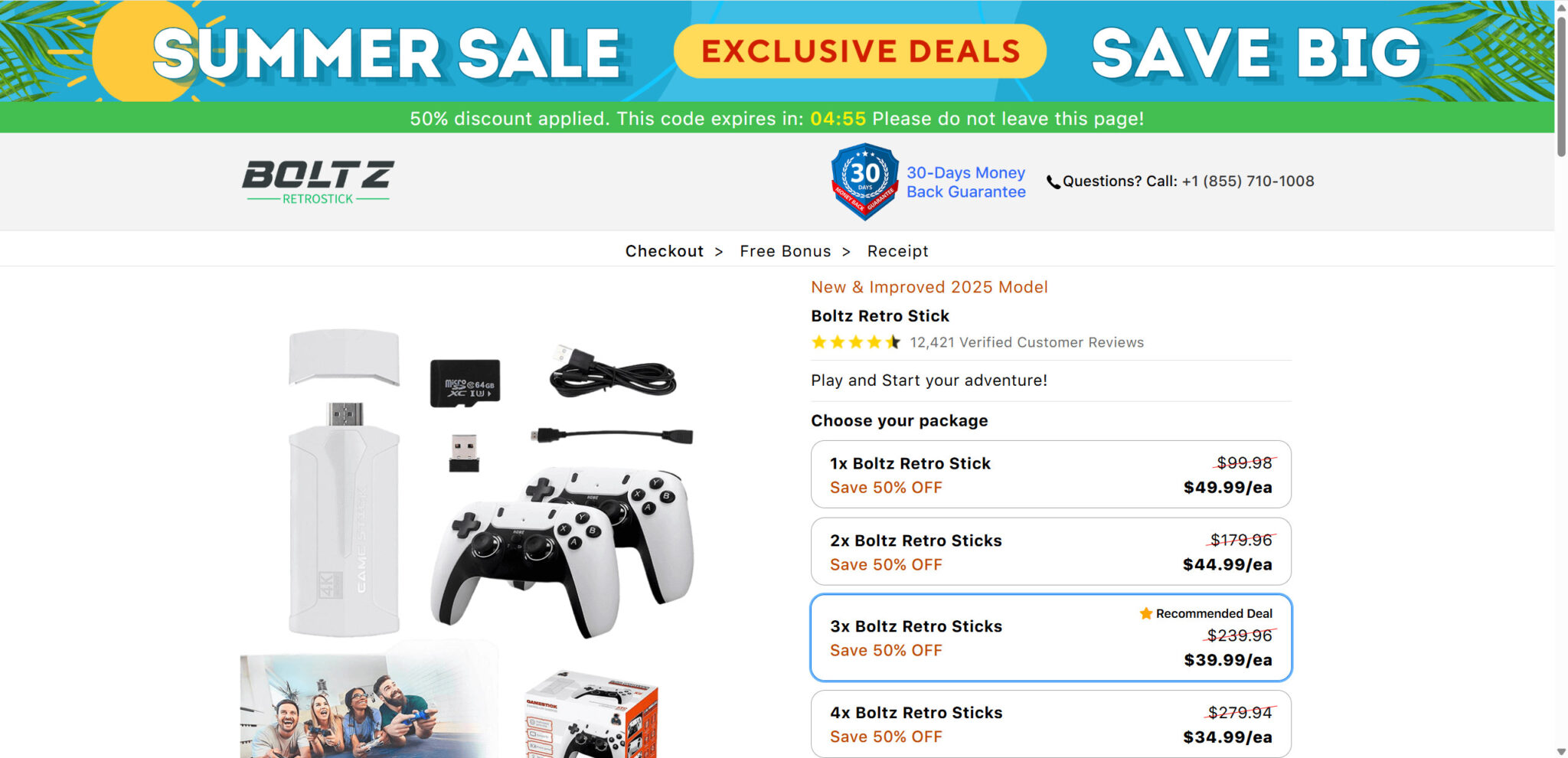The image size is (1568, 758).
Task: Open the 12,421 Verified Customer Reviews link
Action: tap(1026, 342)
